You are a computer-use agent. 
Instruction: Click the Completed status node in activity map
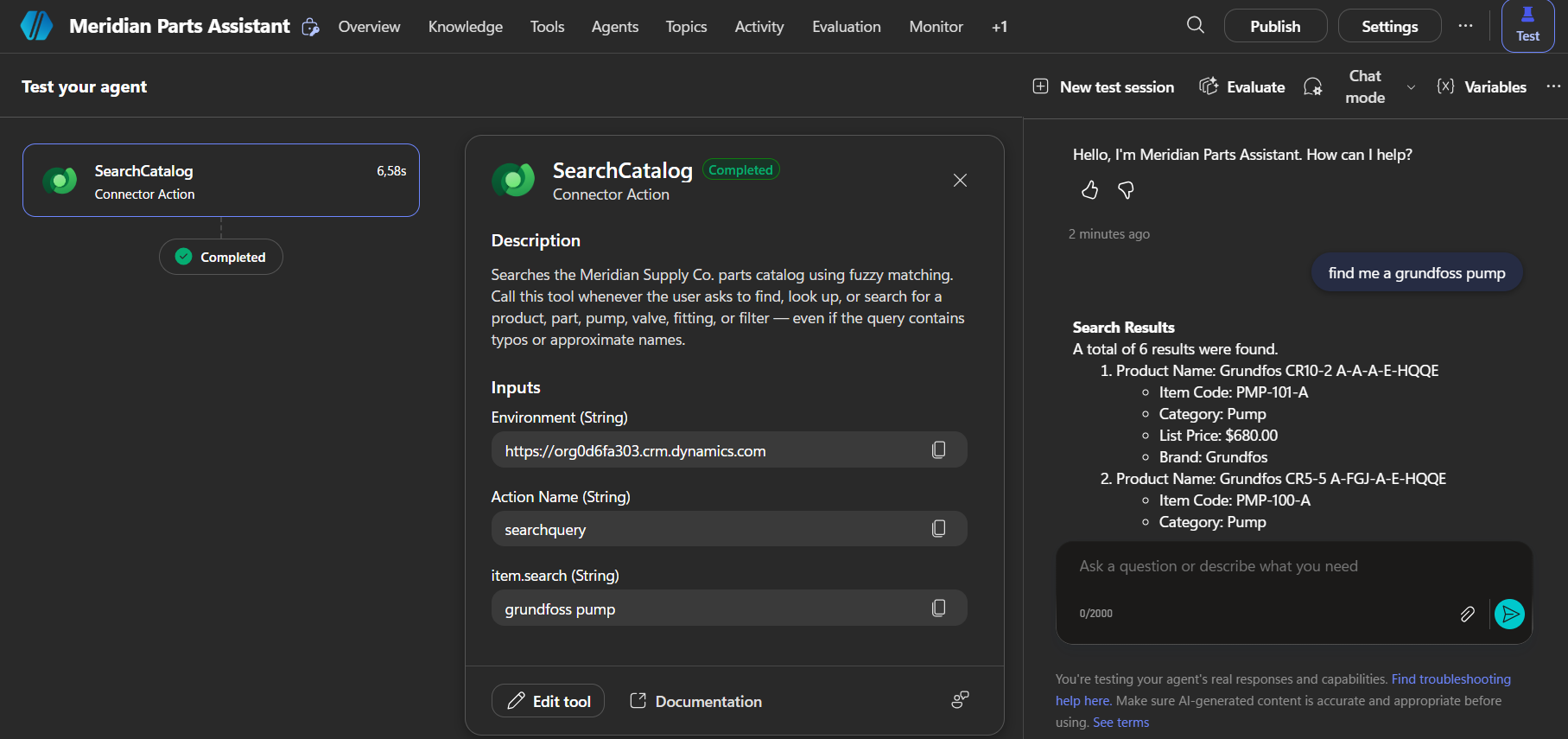(221, 257)
